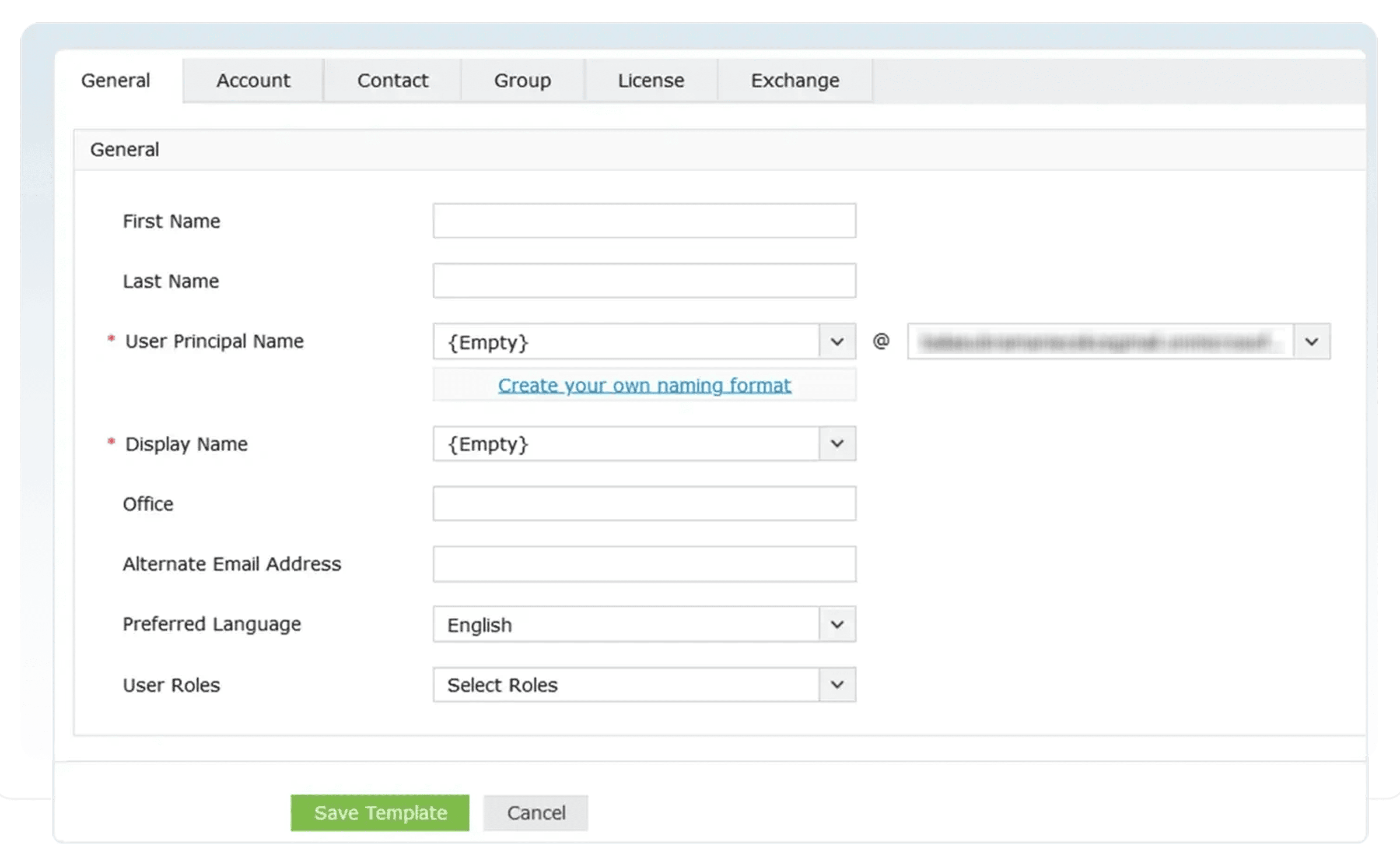Expand the domain selector after @ symbol
Viewport: 1400px width, 844px height.
pyautogui.click(x=1311, y=341)
